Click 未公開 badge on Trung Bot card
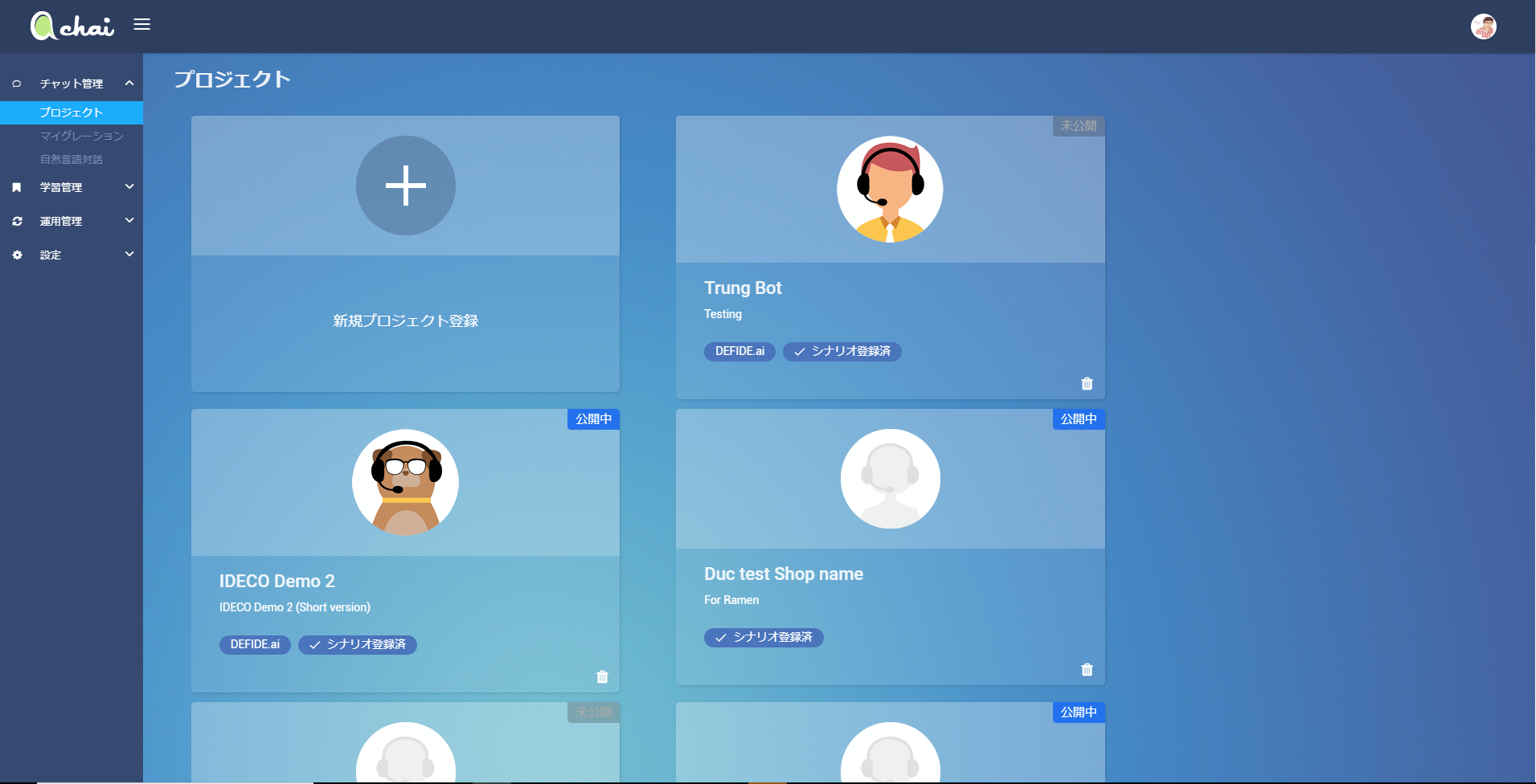1536x784 pixels. (x=1079, y=125)
